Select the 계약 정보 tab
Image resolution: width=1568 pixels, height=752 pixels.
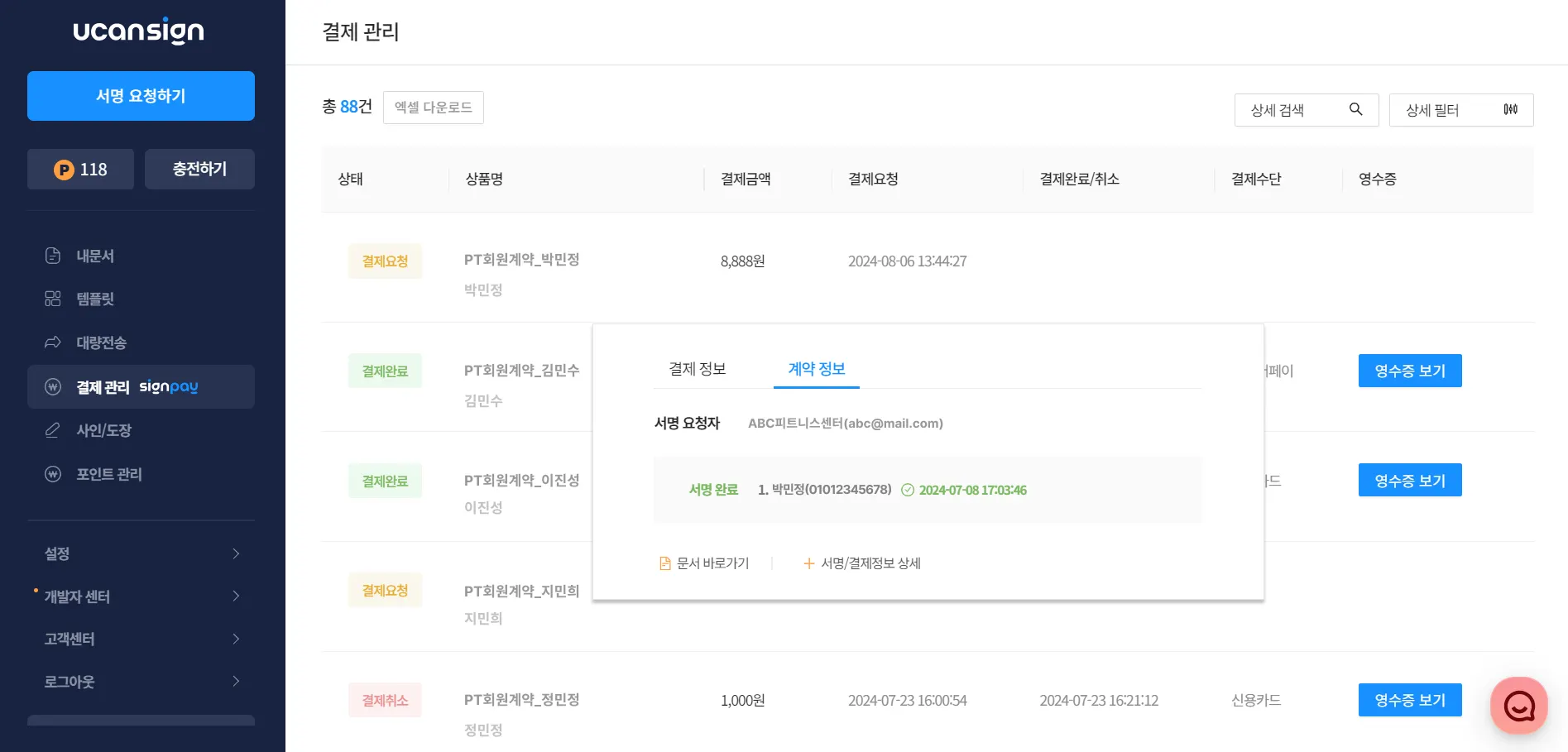tap(817, 369)
